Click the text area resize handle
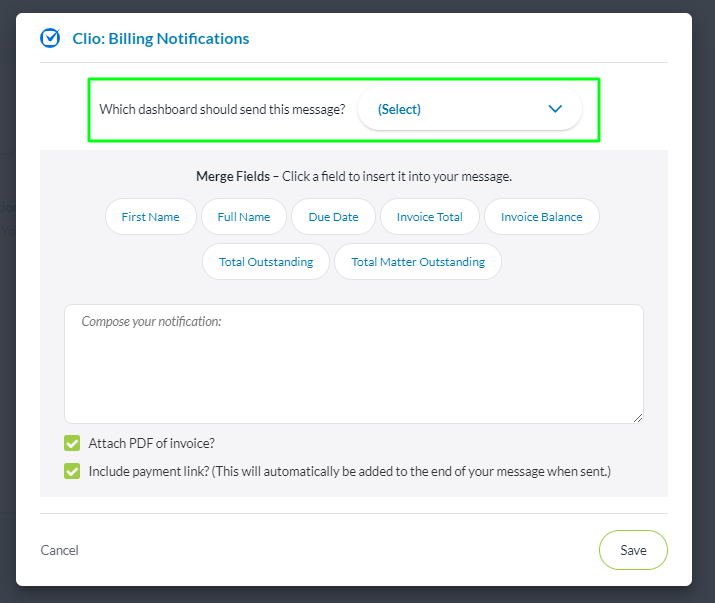 637,416
